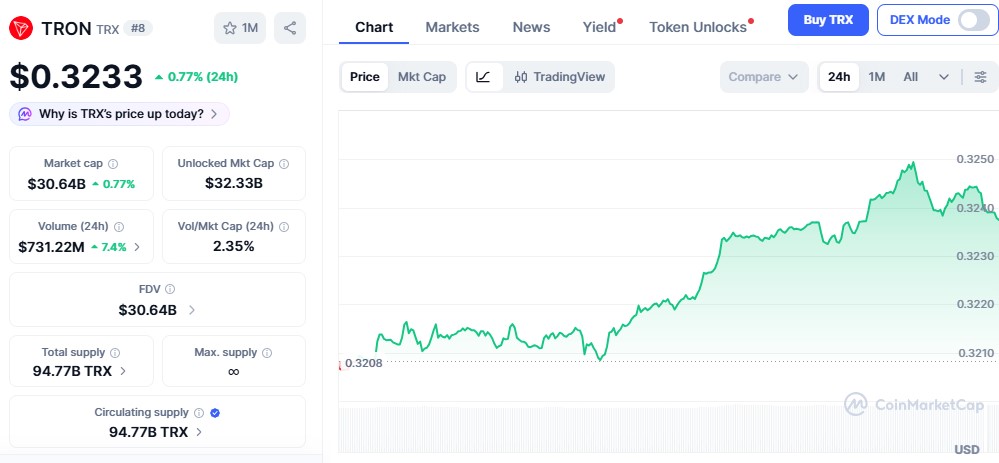Open the Yield tab
The width and height of the screenshot is (999, 463).
click(x=600, y=27)
